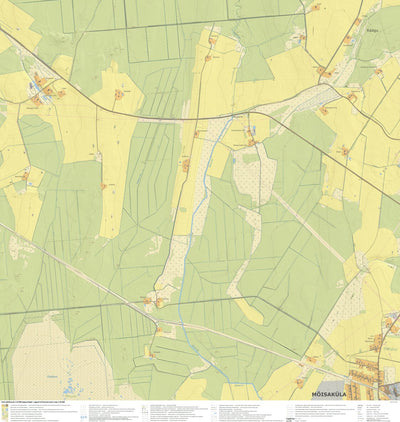Select the farmstead pair at the forest crossroads
Viewport: 400px width, 422px height.
click(x=153, y=302)
